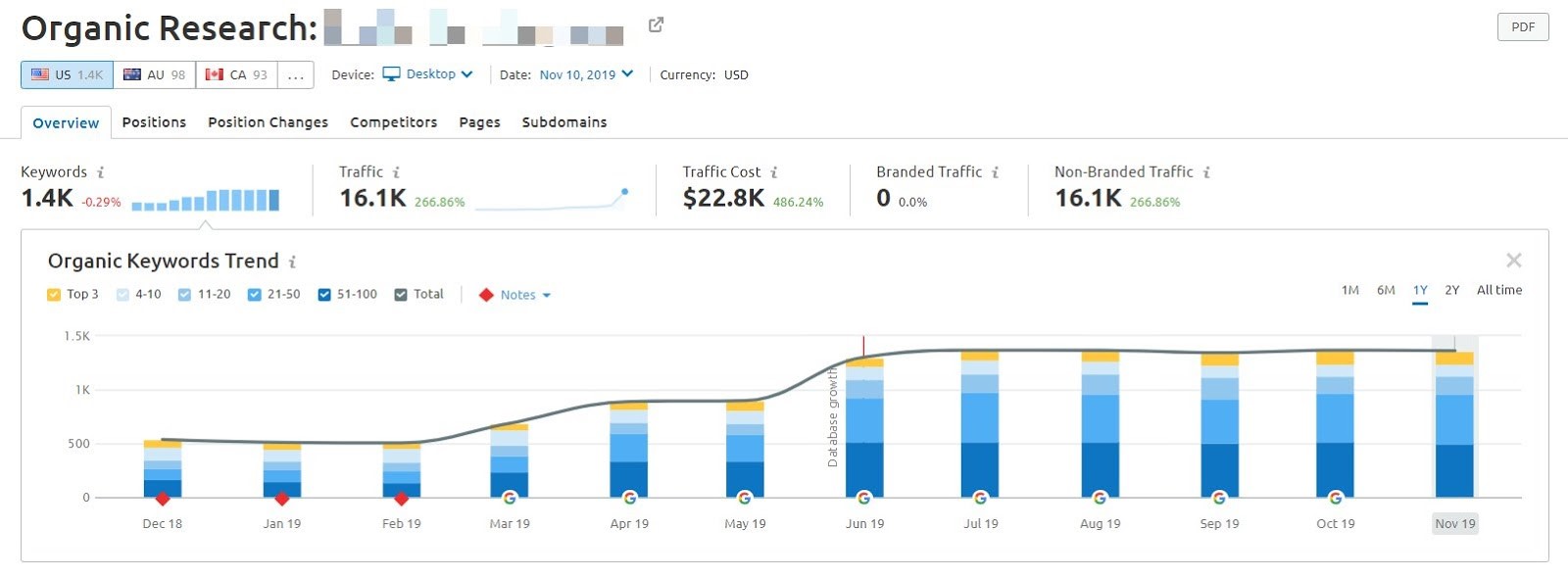
Task: Click the Nov 19 stacked bar
Action: coord(1454,424)
